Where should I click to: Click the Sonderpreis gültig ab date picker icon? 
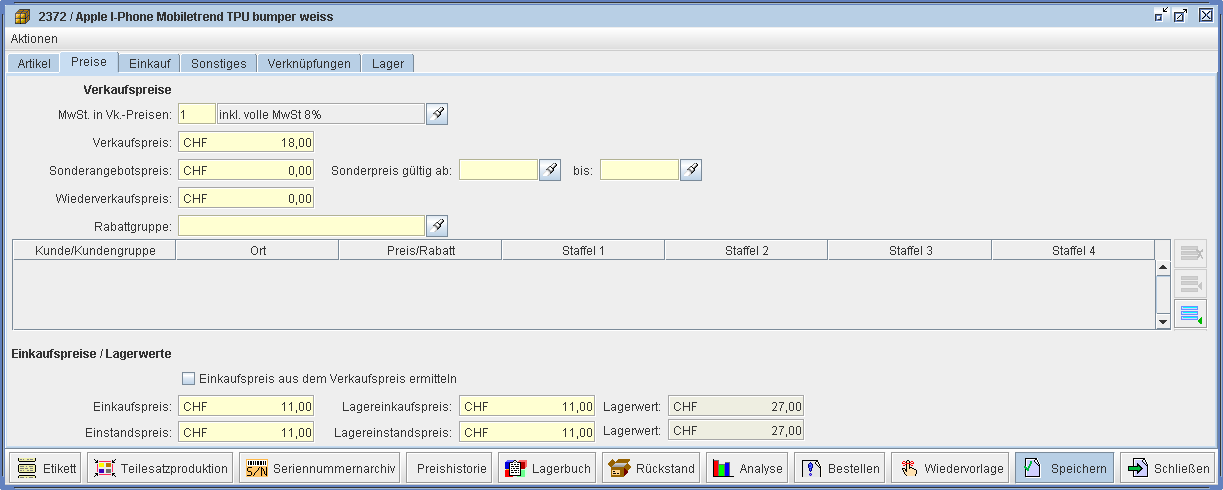(x=550, y=170)
